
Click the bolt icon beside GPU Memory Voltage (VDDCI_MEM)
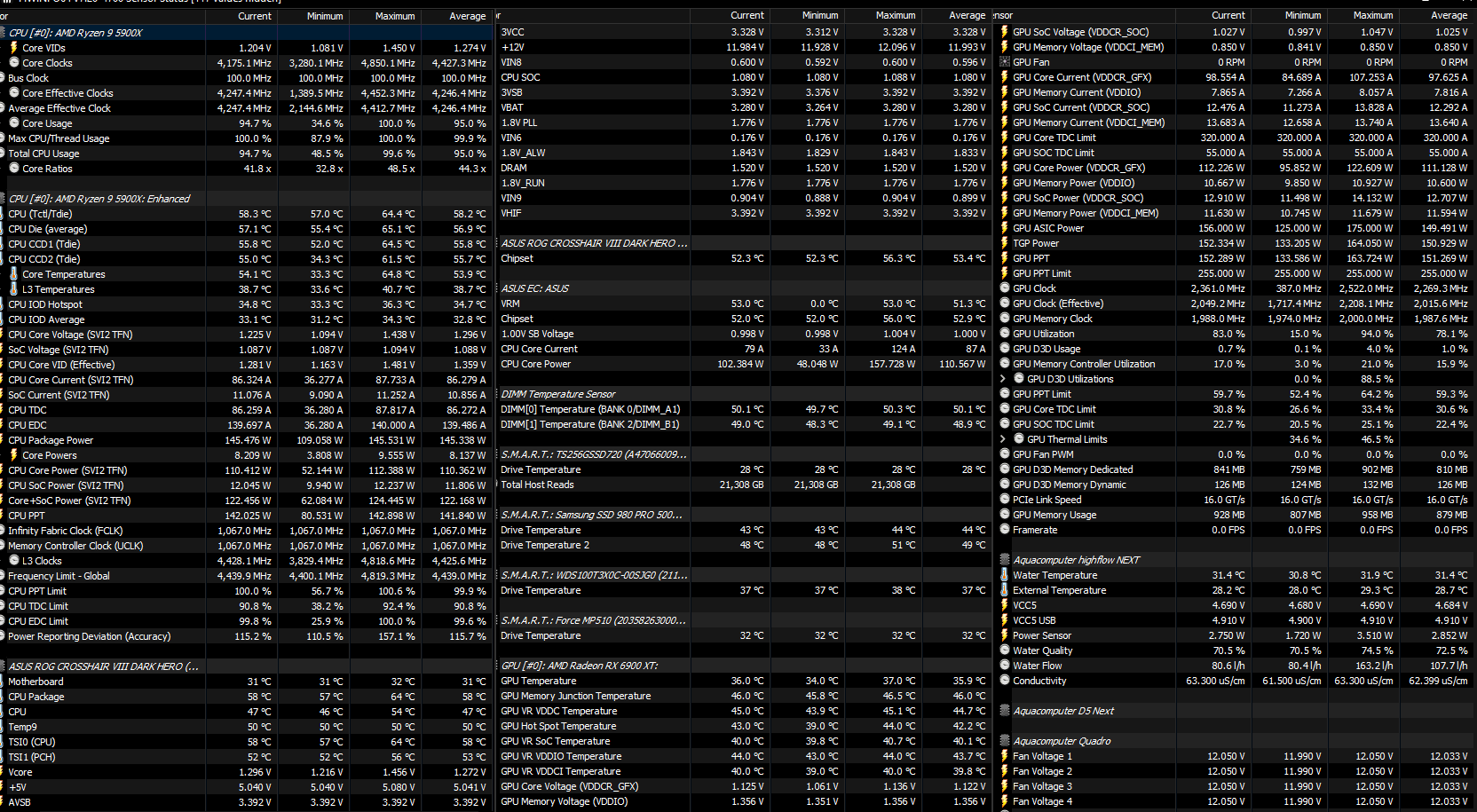pyautogui.click(x=1005, y=47)
